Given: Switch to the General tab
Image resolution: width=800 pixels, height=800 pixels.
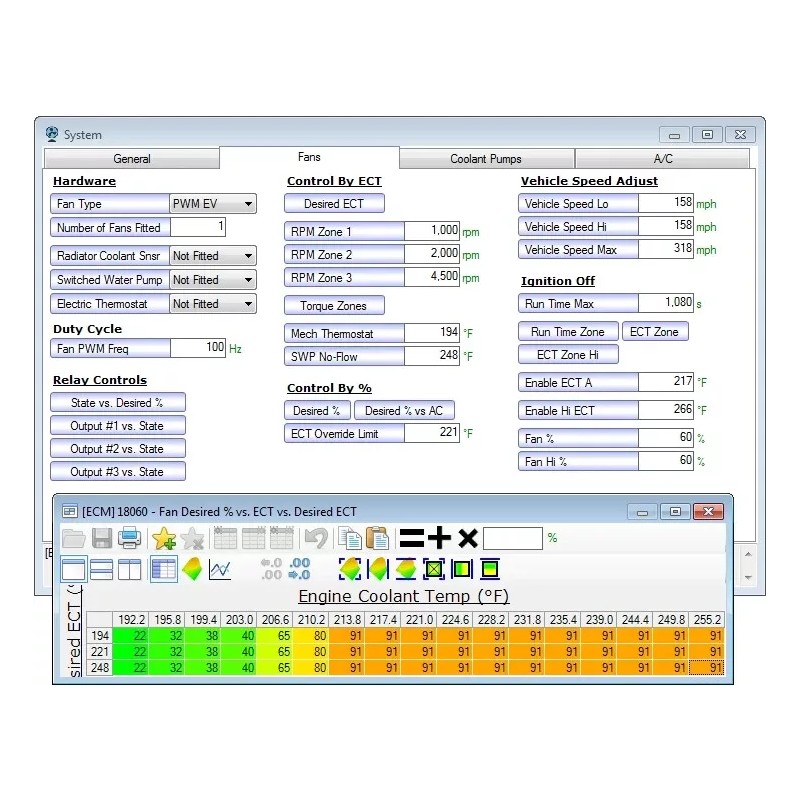Looking at the screenshot, I should click(132, 159).
